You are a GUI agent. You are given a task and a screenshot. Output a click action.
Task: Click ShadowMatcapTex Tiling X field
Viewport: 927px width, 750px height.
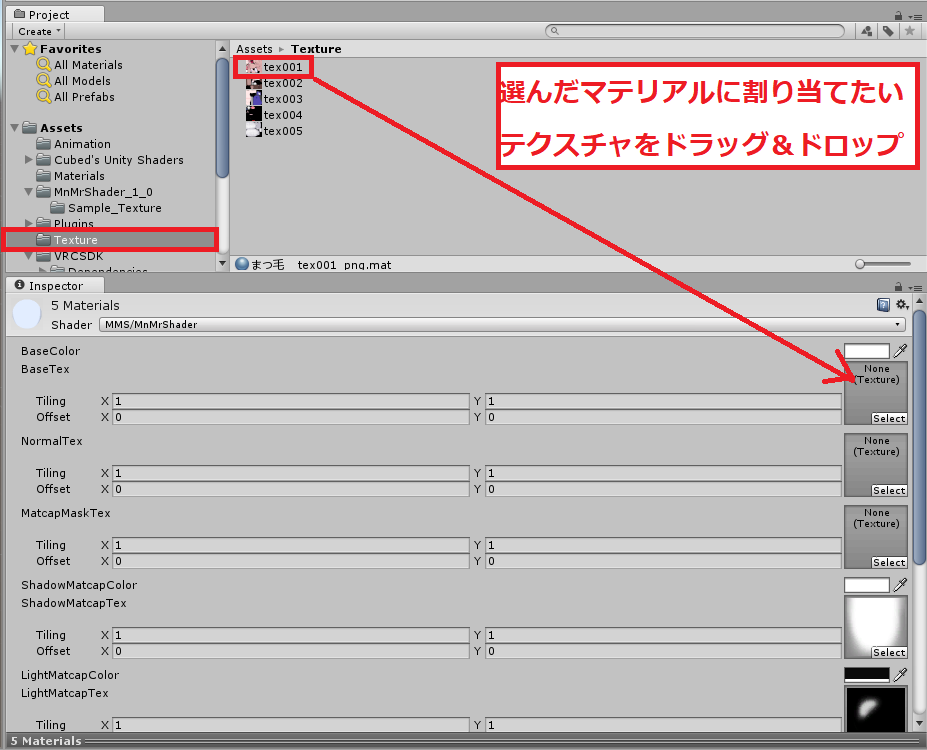coord(291,635)
